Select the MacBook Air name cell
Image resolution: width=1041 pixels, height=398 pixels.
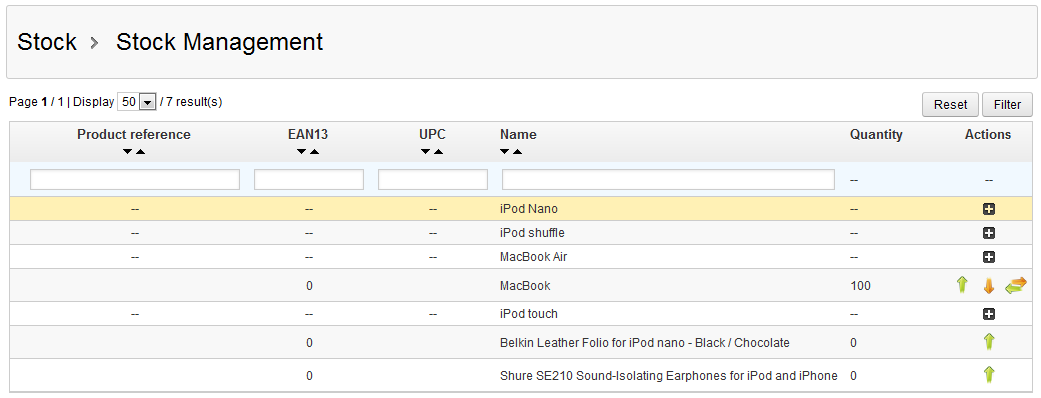click(x=533, y=257)
